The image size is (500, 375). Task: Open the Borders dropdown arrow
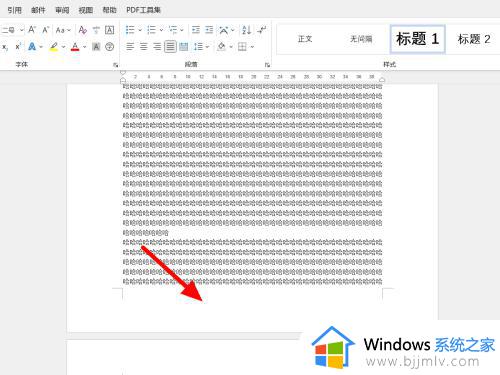[x=252, y=47]
